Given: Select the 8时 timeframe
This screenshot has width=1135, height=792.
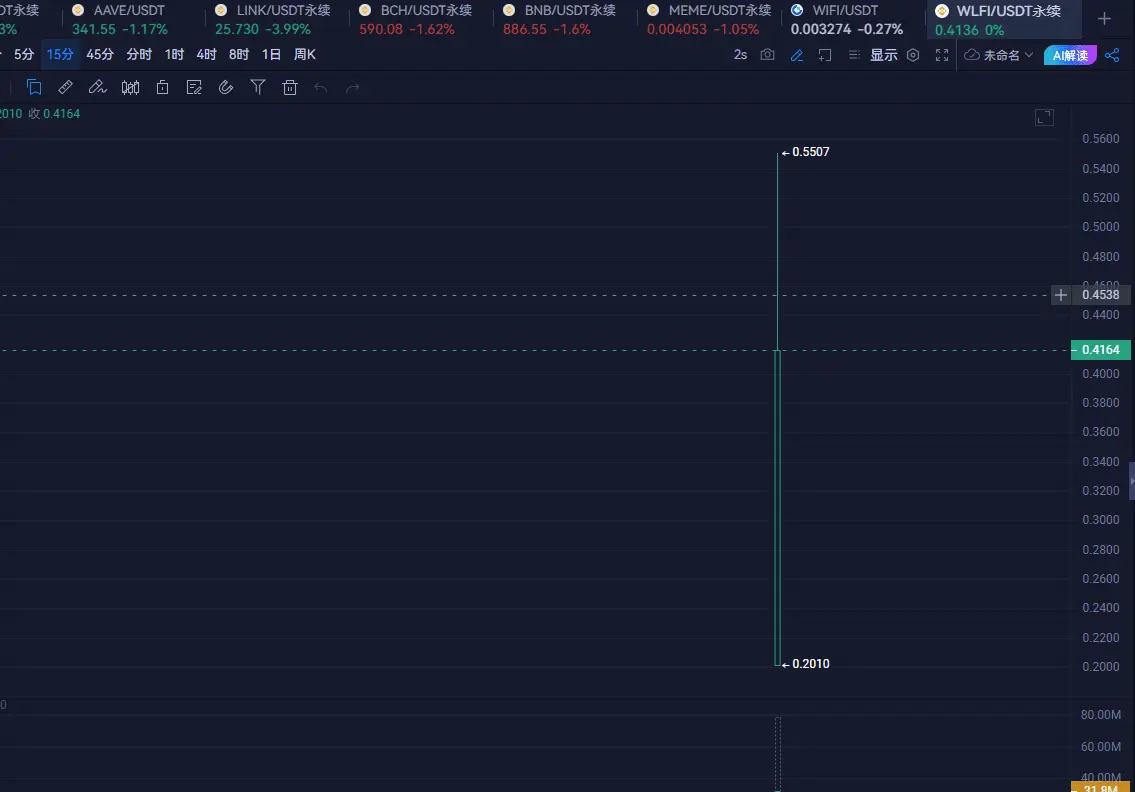Looking at the screenshot, I should (x=239, y=54).
